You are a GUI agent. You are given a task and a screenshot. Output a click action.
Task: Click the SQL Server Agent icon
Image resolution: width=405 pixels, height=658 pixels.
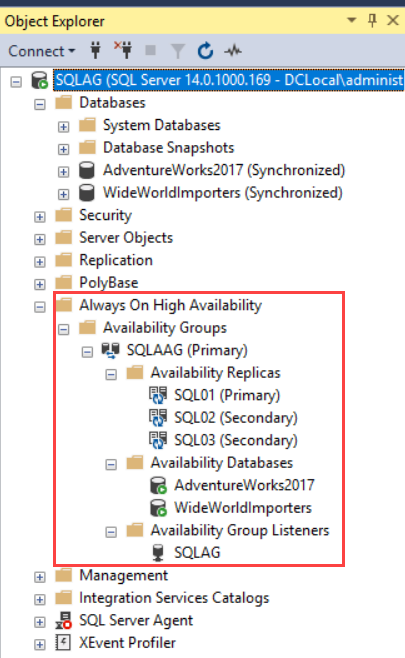[x=64, y=620]
